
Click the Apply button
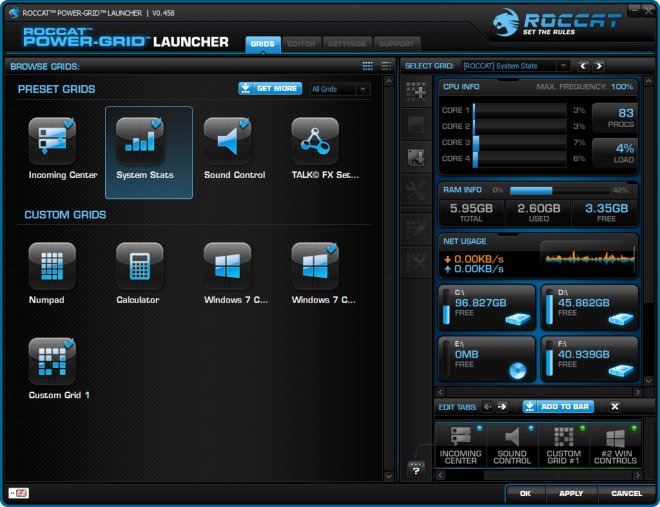coord(570,493)
